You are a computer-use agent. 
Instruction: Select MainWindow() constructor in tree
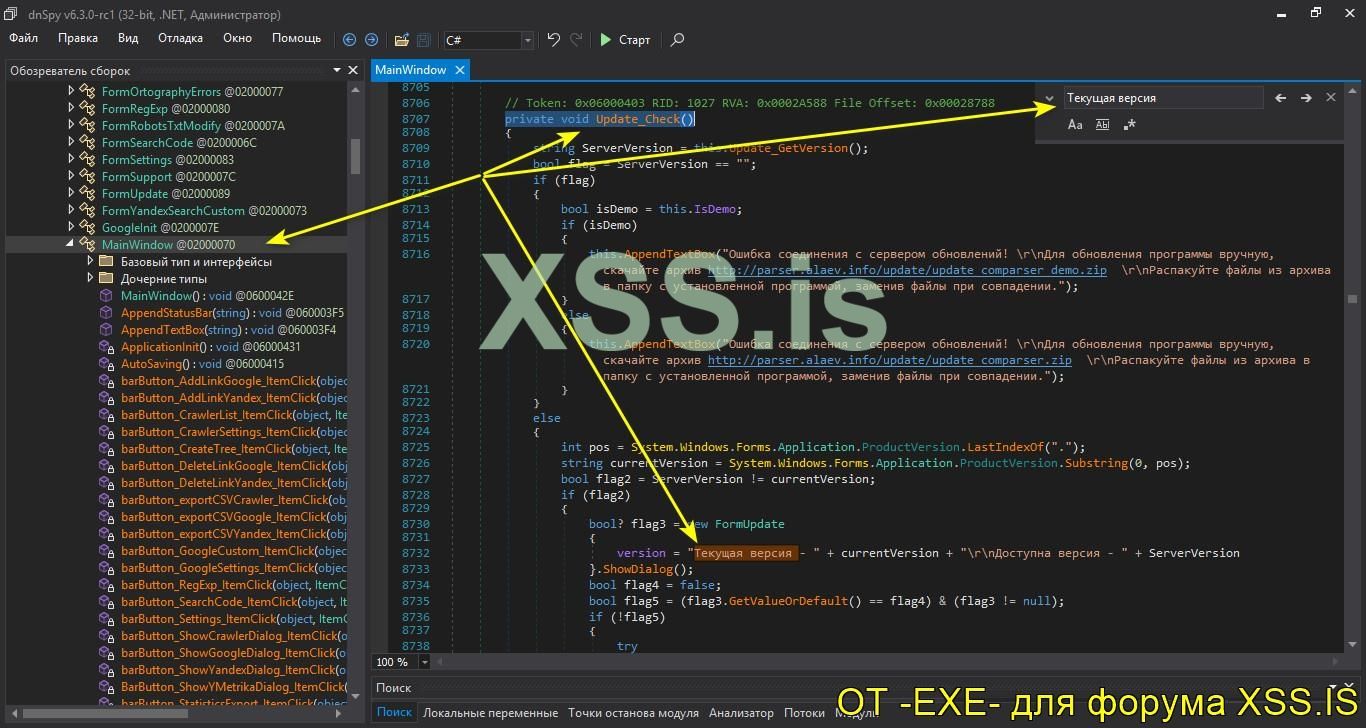point(207,295)
